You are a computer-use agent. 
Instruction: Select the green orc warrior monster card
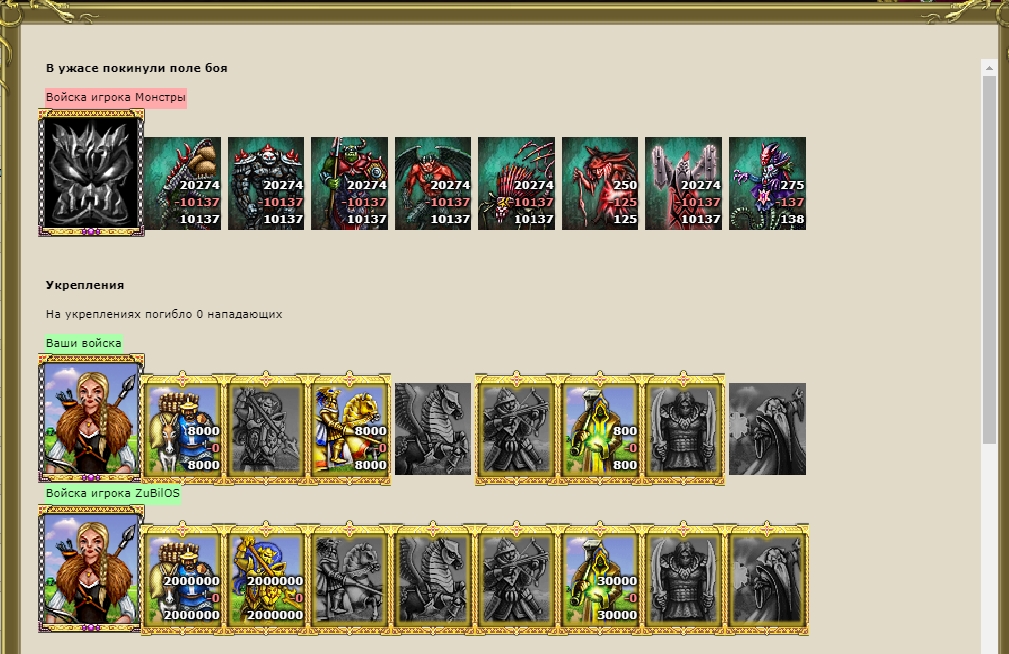coord(349,183)
